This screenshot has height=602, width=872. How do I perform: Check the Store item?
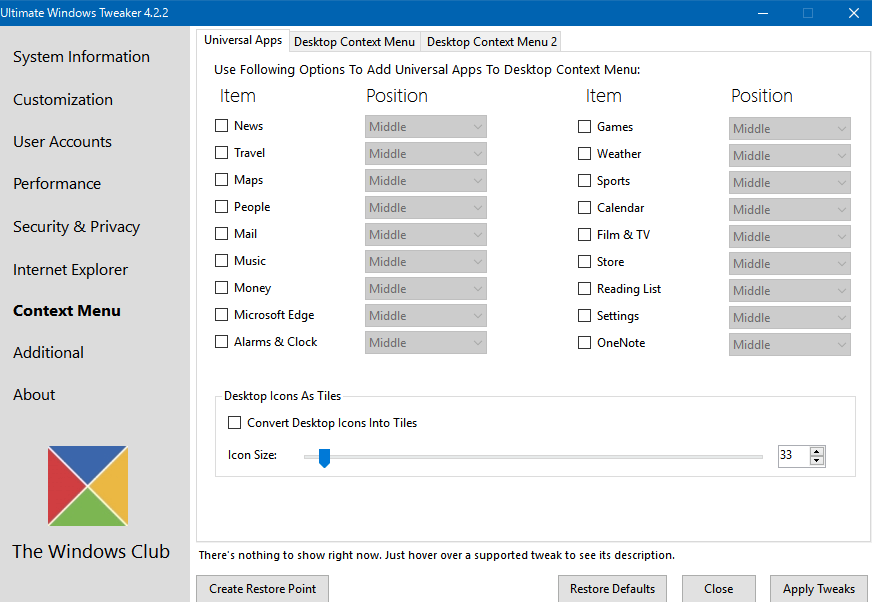coord(584,261)
